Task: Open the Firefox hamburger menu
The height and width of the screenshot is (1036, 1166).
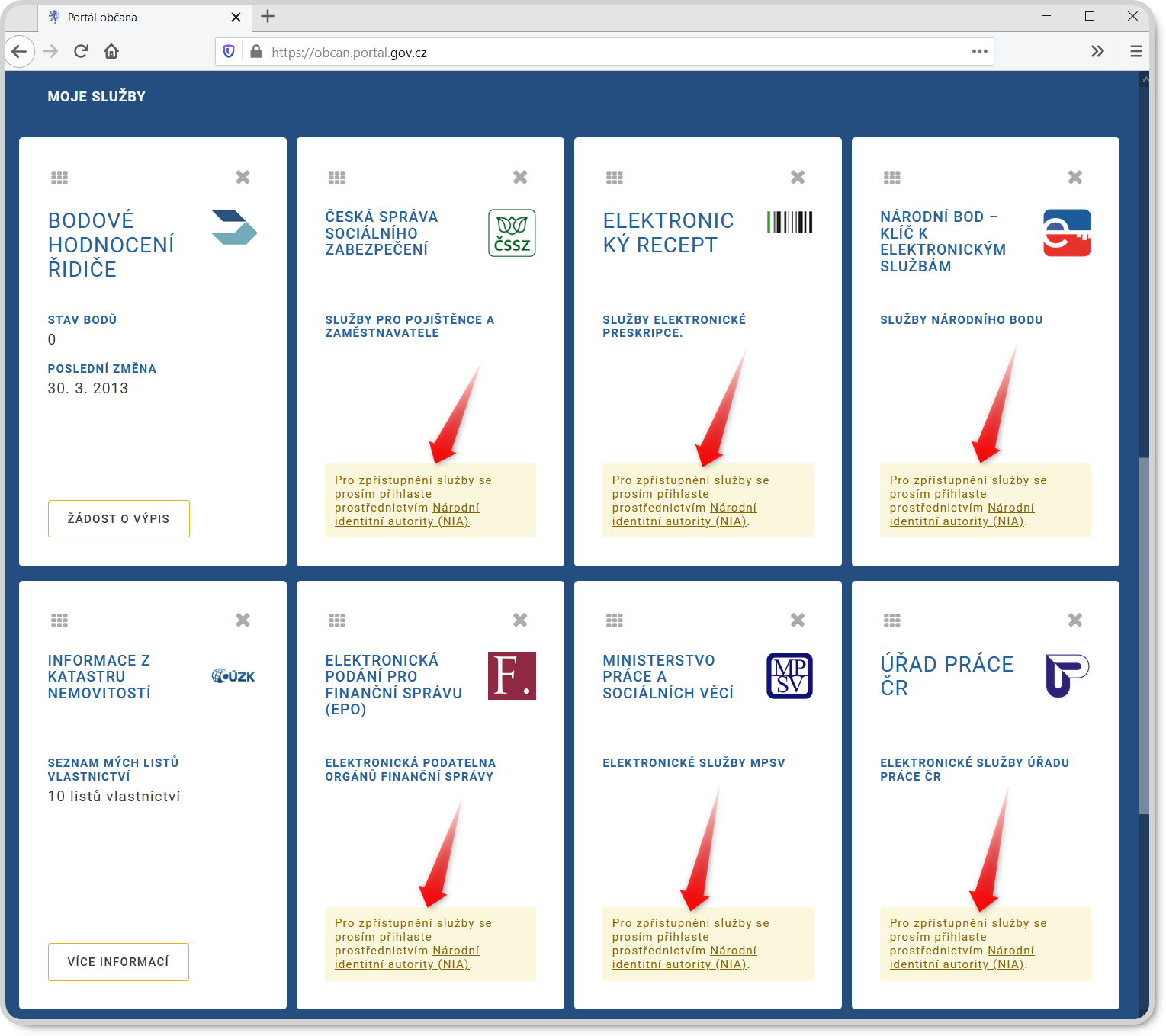Action: coord(1136,51)
